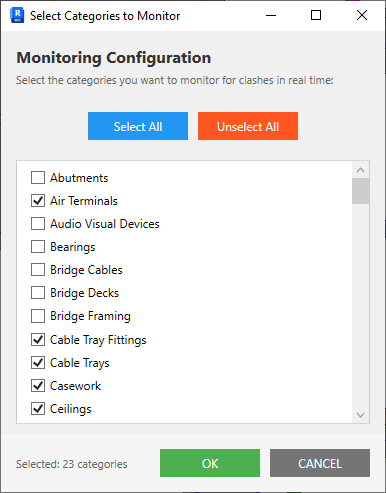Disable the Cable Trays category
The height and width of the screenshot is (493, 386).
coord(38,363)
